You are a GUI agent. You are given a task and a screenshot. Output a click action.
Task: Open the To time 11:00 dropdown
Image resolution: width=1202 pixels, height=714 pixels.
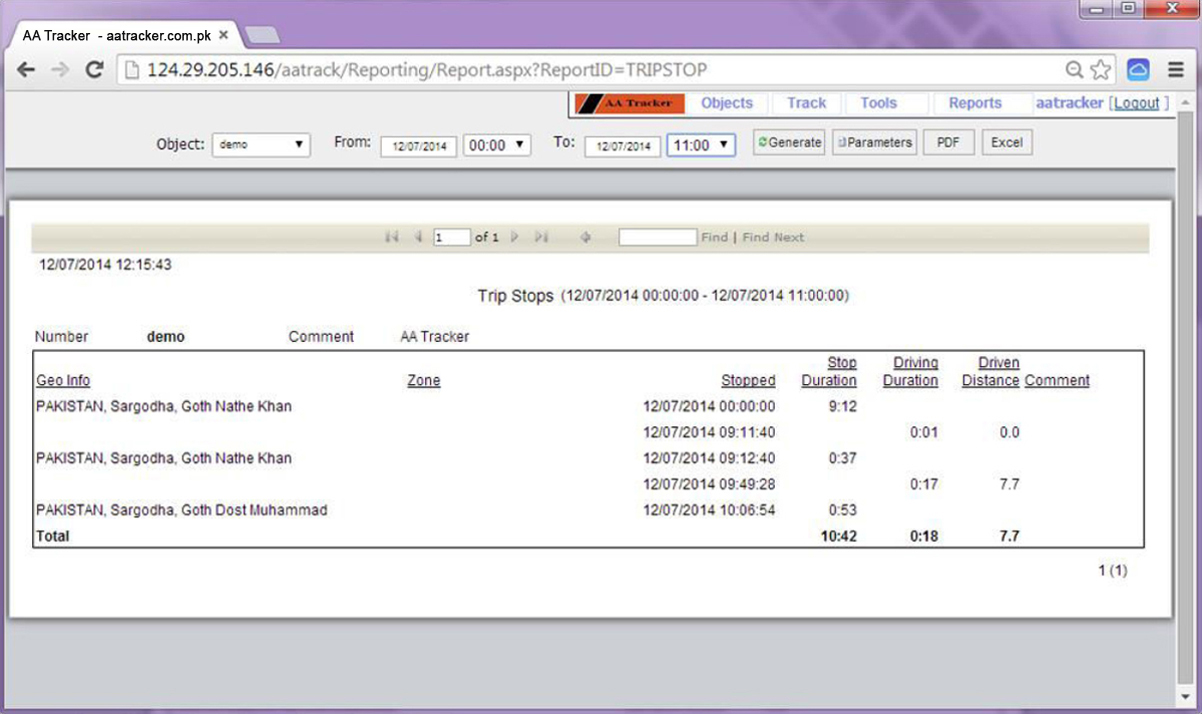tap(701, 145)
